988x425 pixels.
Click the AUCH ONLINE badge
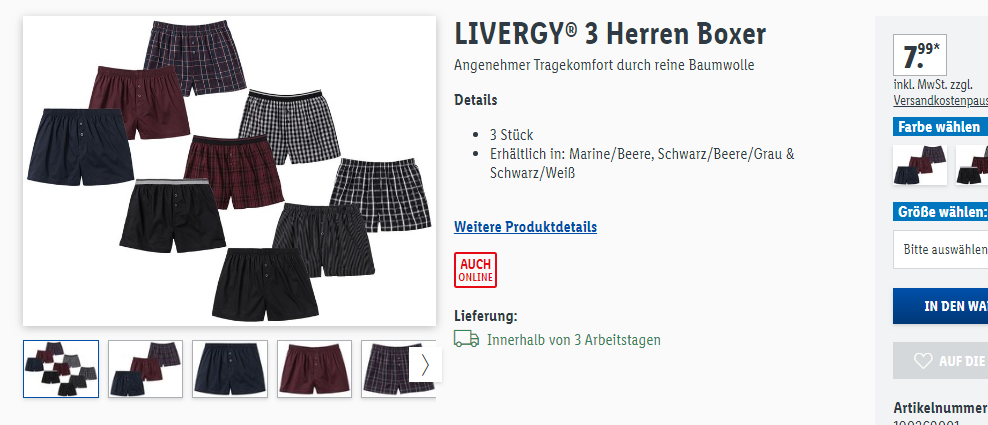click(476, 270)
